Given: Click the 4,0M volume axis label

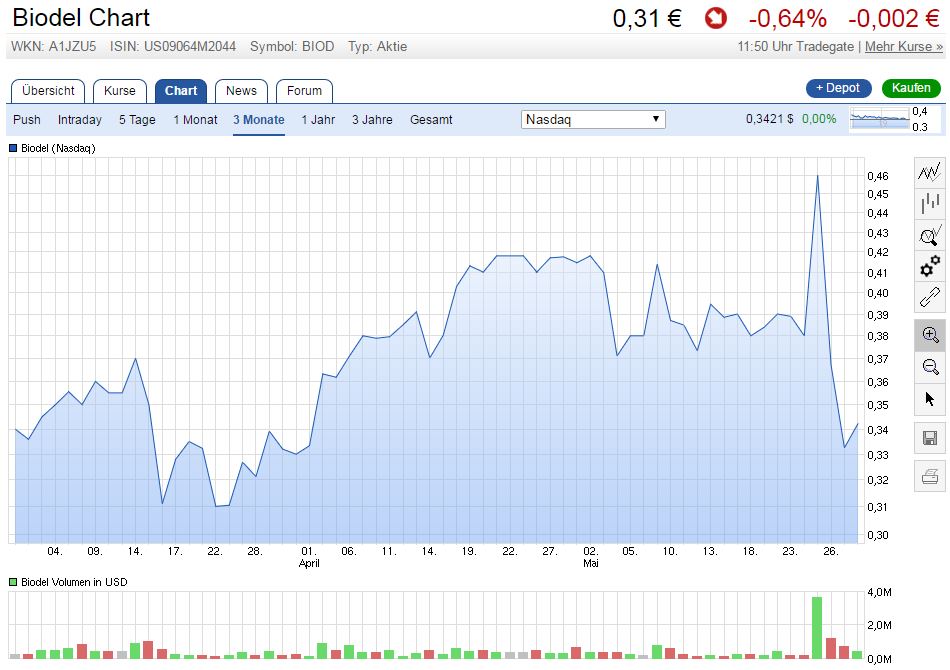Looking at the screenshot, I should tap(879, 592).
